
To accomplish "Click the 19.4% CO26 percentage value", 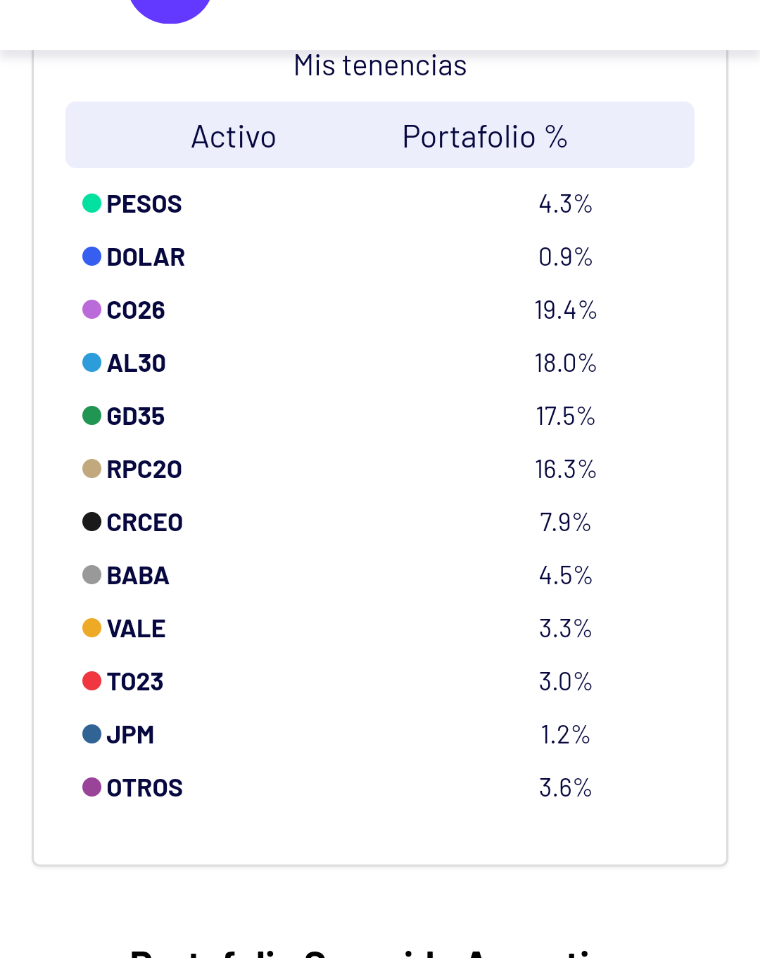I will pos(565,310).
